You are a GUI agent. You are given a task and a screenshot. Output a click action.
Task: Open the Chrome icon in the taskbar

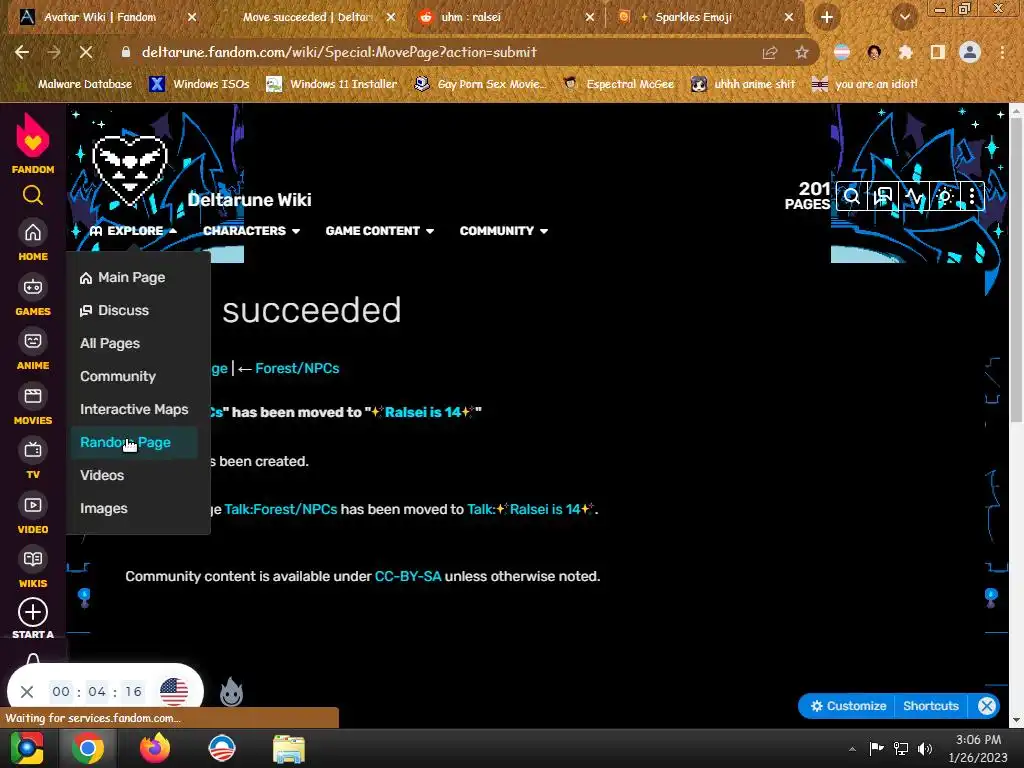pyautogui.click(x=88, y=748)
